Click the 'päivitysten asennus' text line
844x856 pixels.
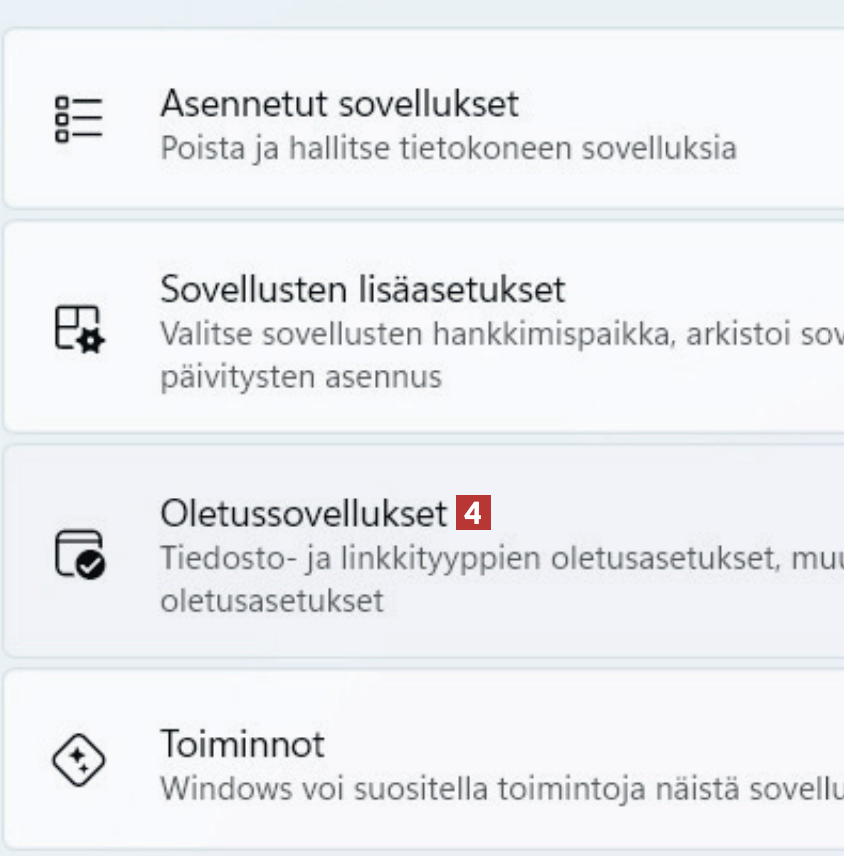point(301,378)
